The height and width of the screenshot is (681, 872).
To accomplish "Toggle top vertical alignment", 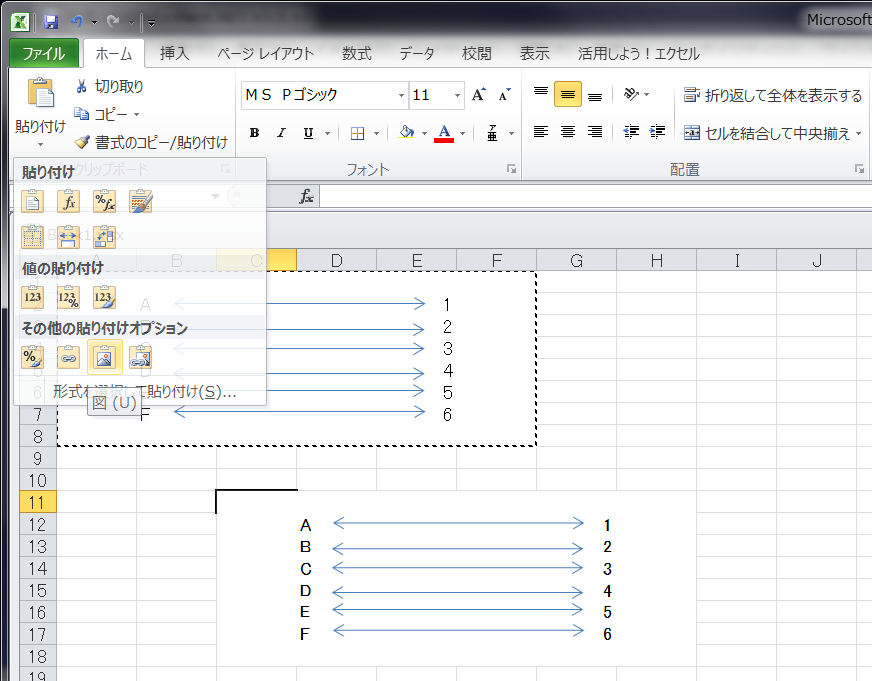I will [x=541, y=93].
